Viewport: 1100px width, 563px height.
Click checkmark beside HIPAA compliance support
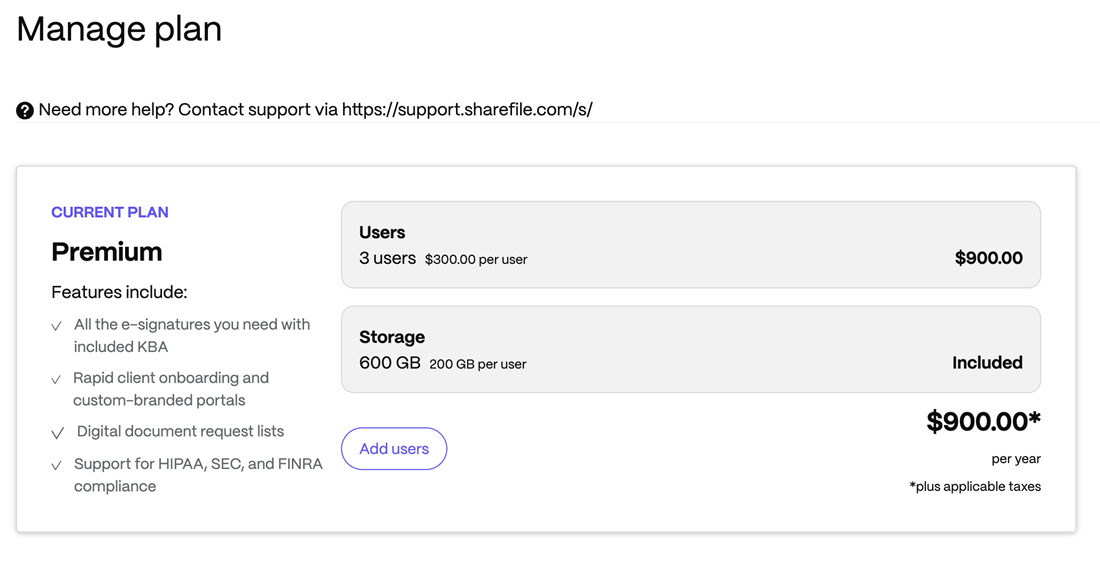pos(57,465)
